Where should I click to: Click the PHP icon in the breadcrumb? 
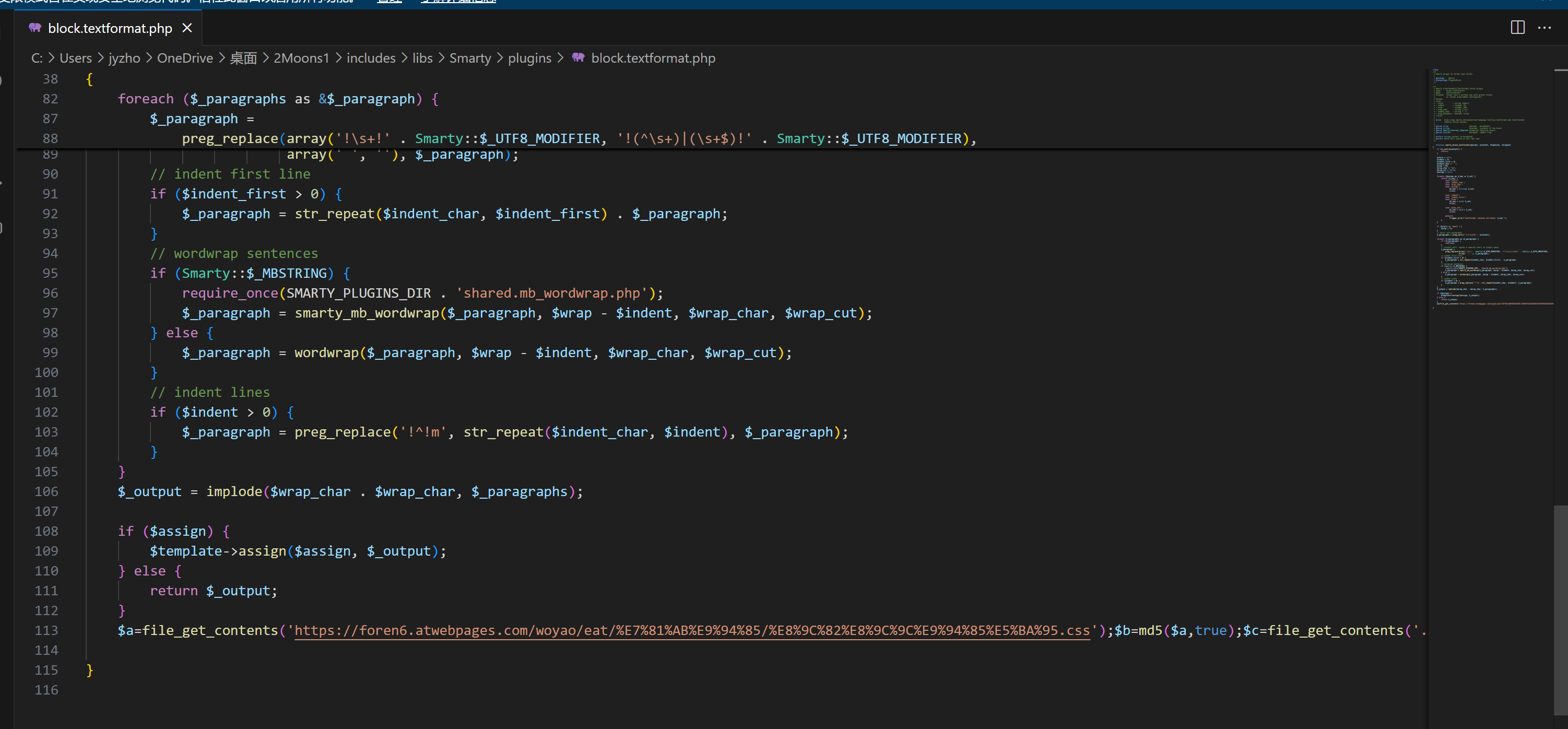pyautogui.click(x=577, y=58)
